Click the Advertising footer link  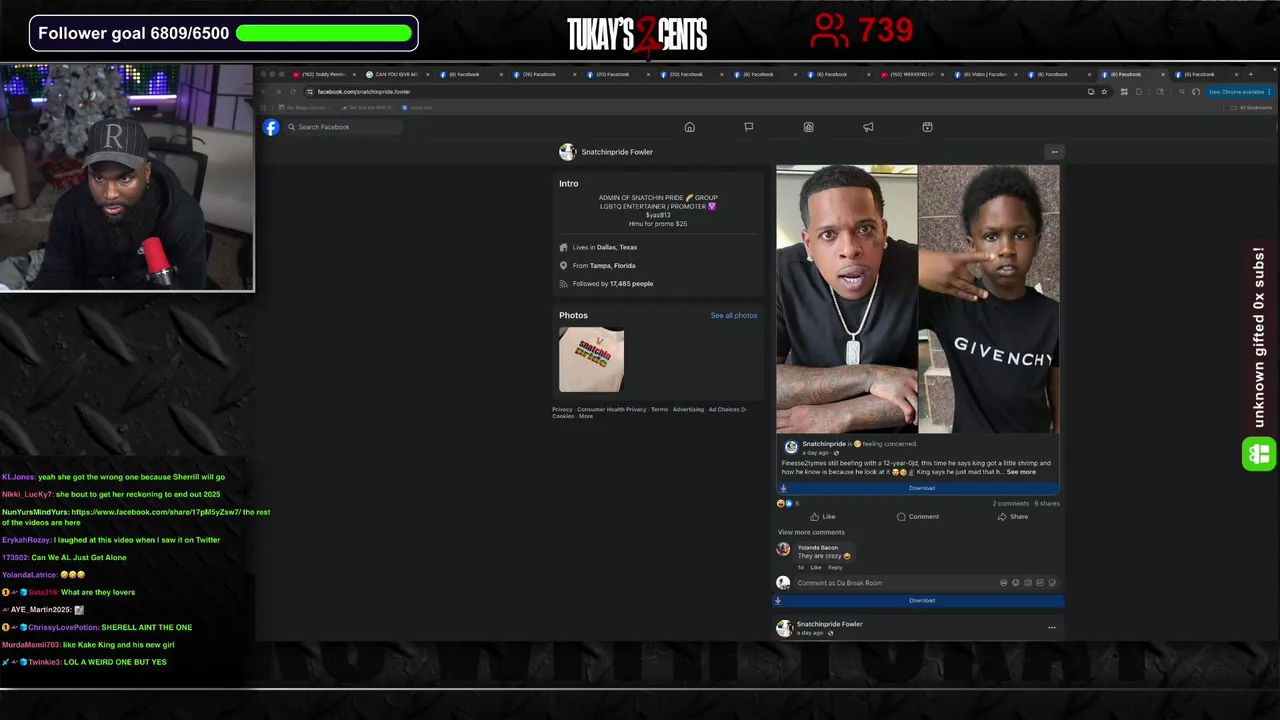[688, 410]
